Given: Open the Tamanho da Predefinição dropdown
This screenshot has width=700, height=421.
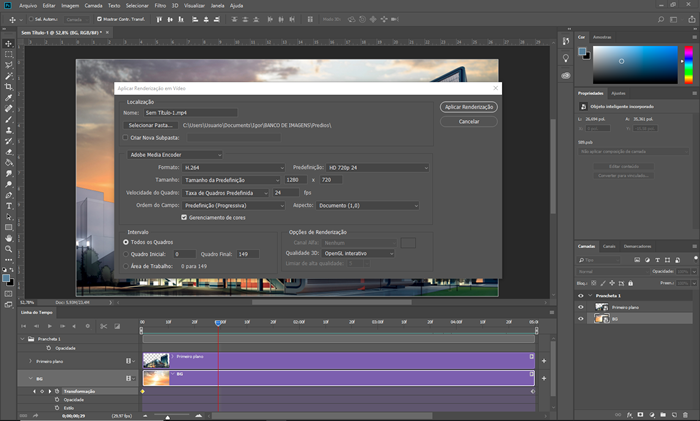Looking at the screenshot, I should click(231, 180).
